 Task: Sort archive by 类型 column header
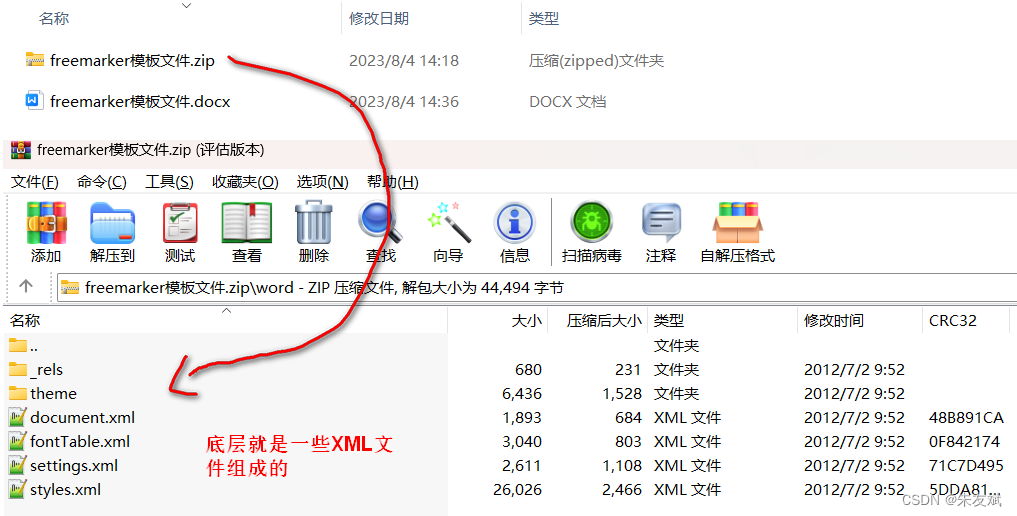669,320
